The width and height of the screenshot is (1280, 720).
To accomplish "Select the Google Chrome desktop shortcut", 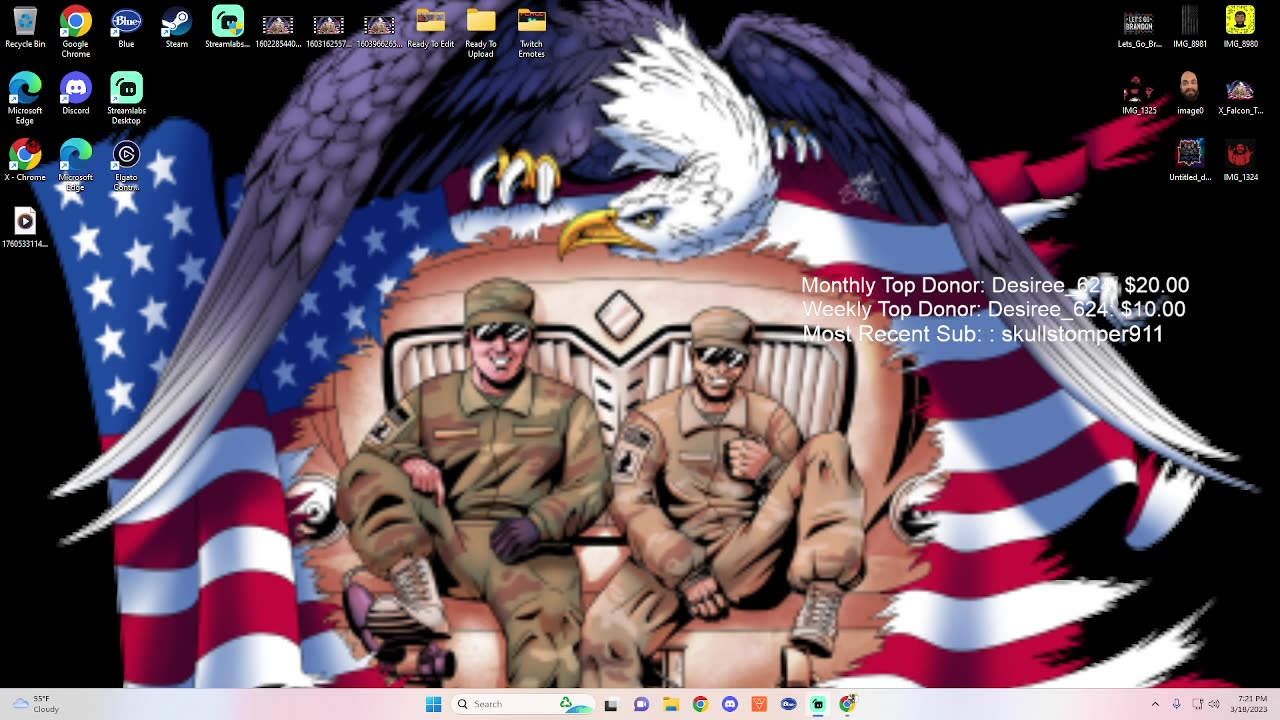I will click(x=76, y=32).
